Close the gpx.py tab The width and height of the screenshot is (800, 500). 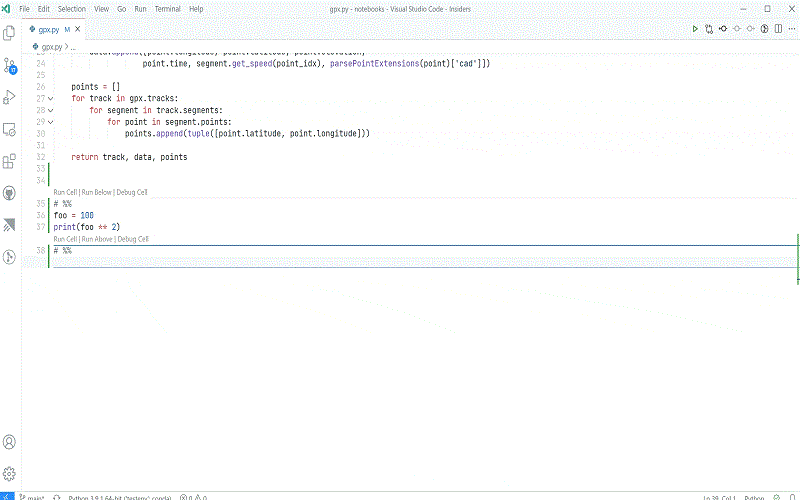click(78, 29)
